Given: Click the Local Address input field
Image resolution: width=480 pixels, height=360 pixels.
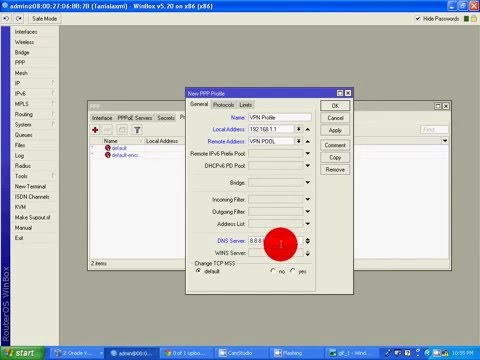Looking at the screenshot, I should pyautogui.click(x=271, y=129).
